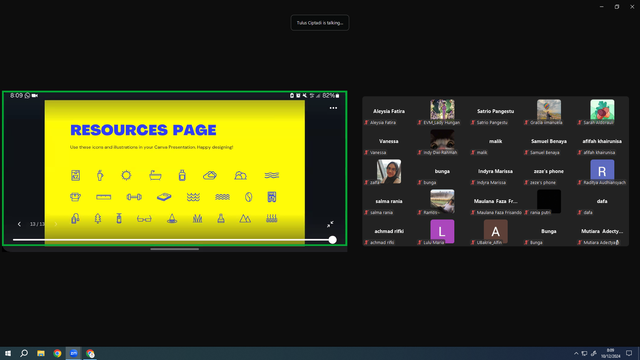Select the Maulana Faza Fr... participant tile
The image size is (640, 360).
click(x=496, y=202)
